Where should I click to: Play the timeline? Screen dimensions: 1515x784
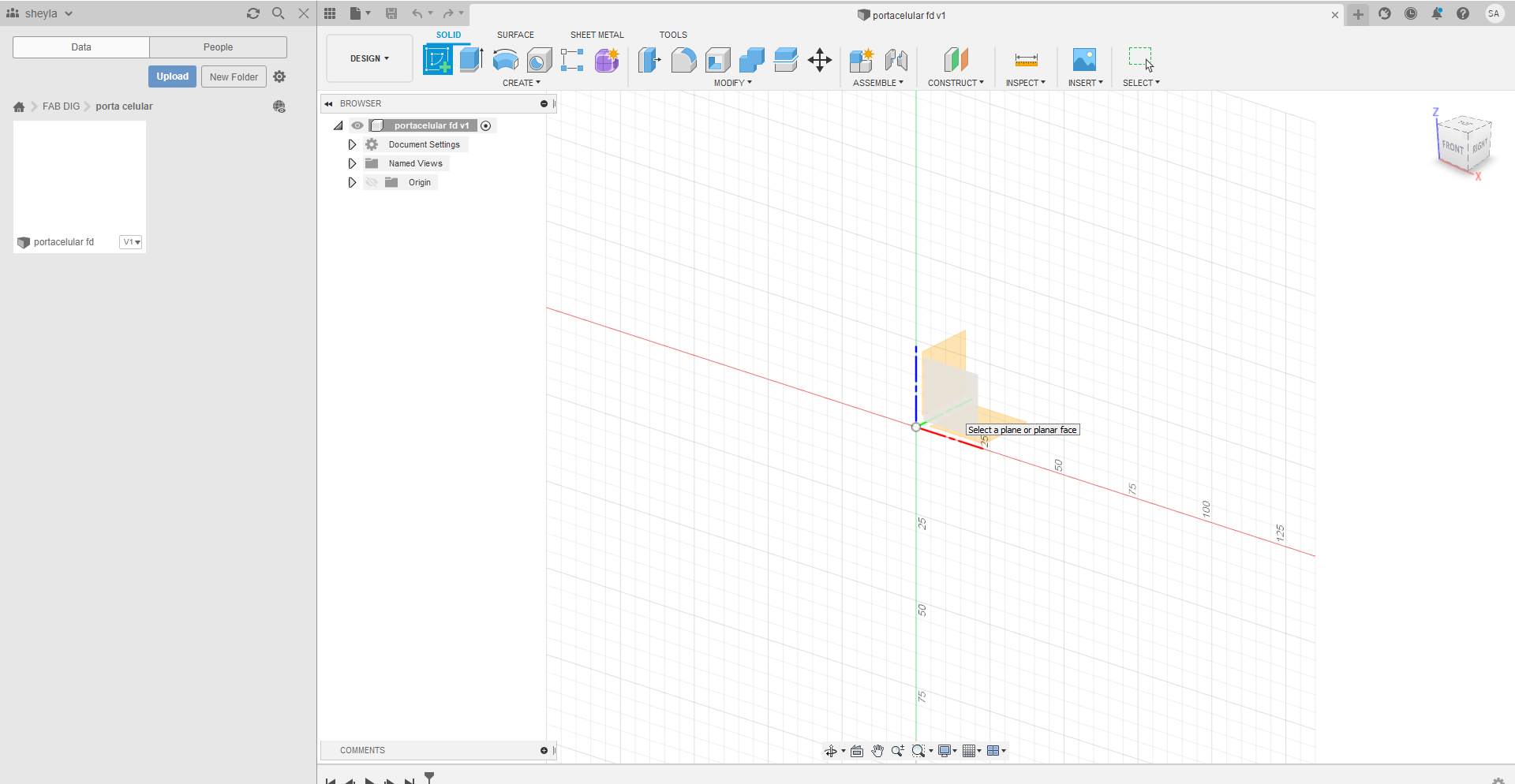[x=369, y=781]
